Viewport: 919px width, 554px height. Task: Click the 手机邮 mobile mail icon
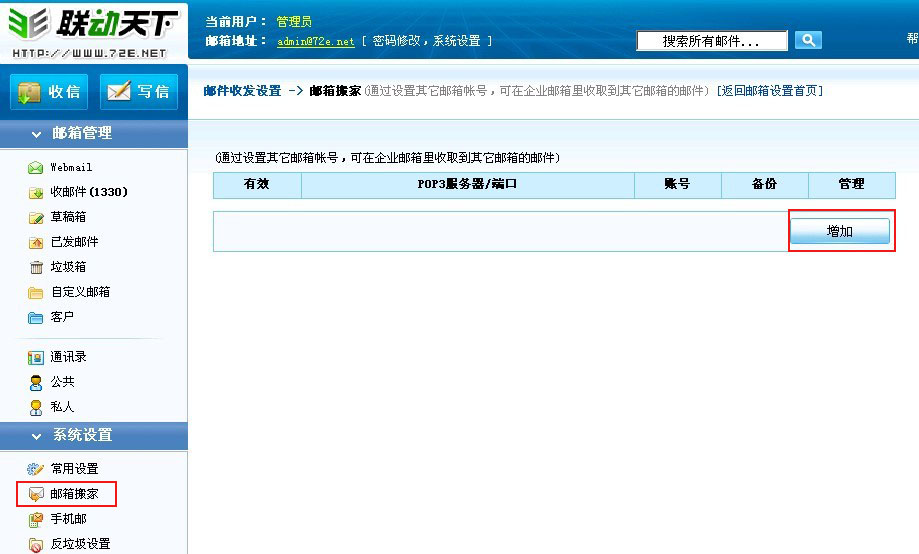tap(36, 519)
